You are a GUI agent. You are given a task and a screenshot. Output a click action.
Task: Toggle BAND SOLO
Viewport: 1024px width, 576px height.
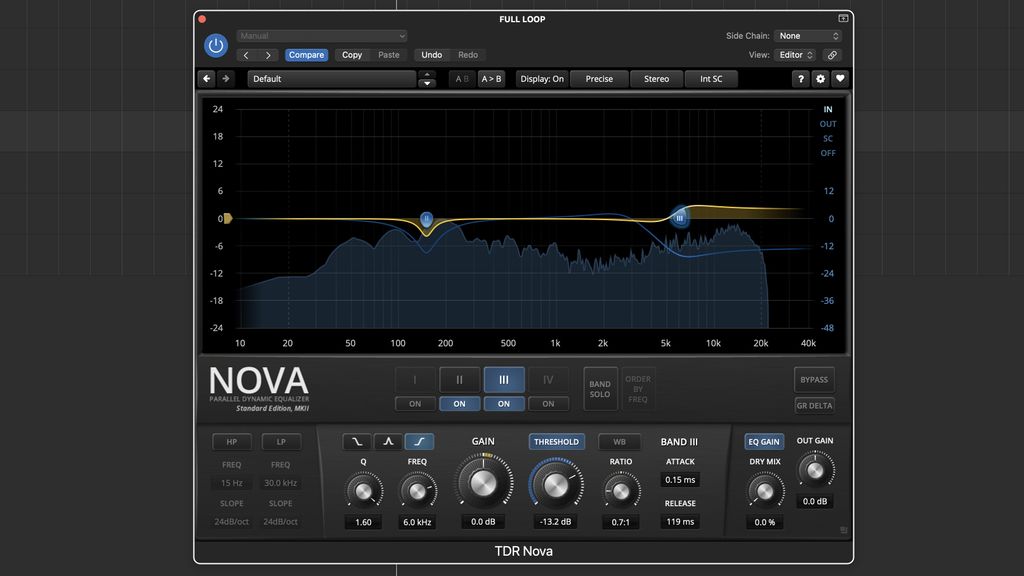600,389
